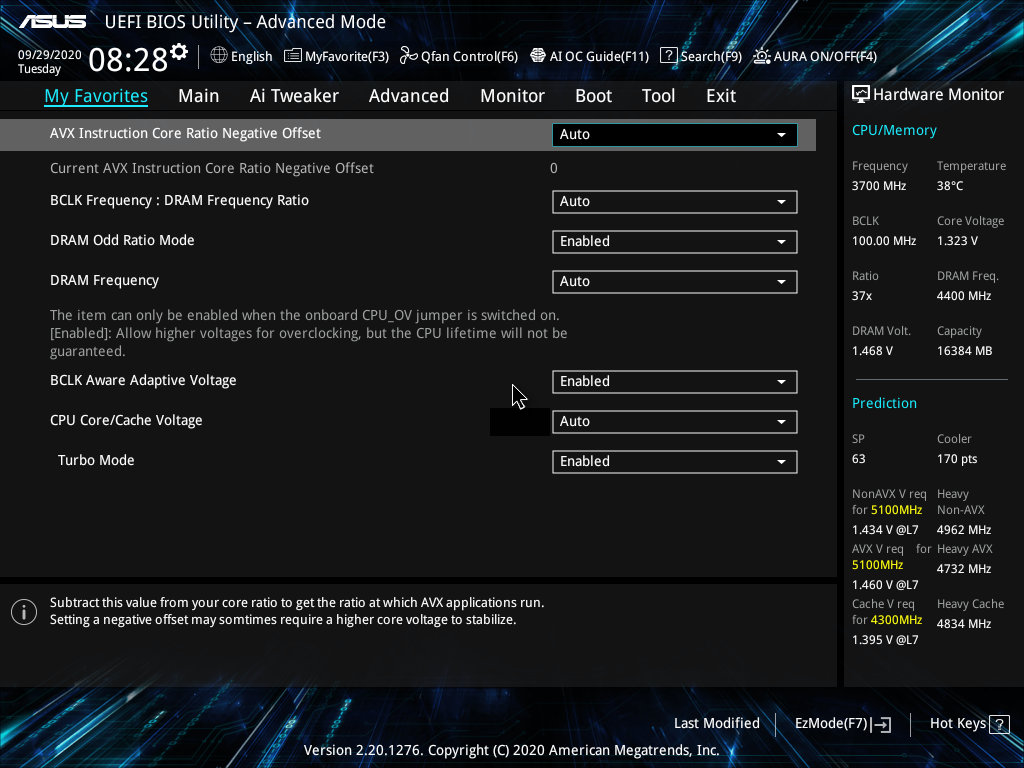Click the Hot Keys question mark icon
The image size is (1024, 768).
click(1000, 724)
